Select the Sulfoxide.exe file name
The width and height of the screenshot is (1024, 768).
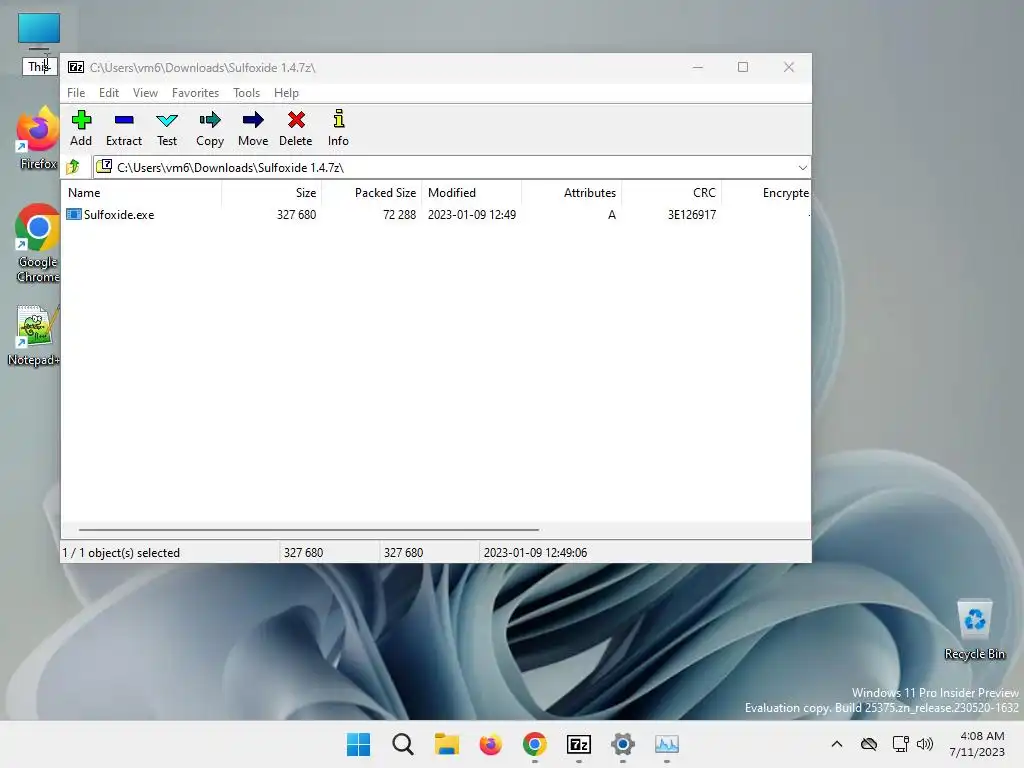click(x=119, y=215)
